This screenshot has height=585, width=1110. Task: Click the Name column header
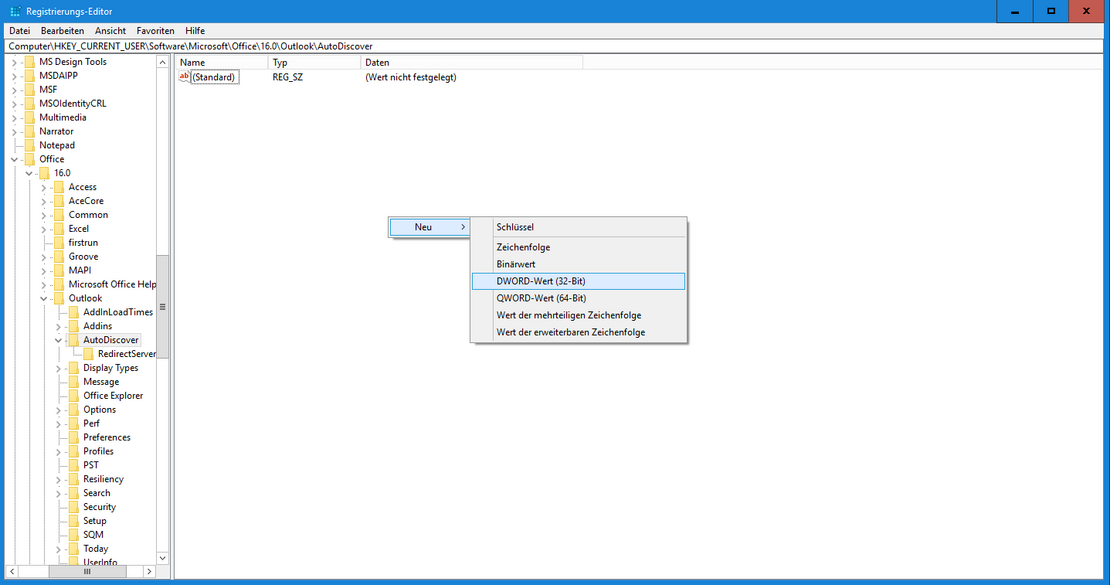coord(221,62)
